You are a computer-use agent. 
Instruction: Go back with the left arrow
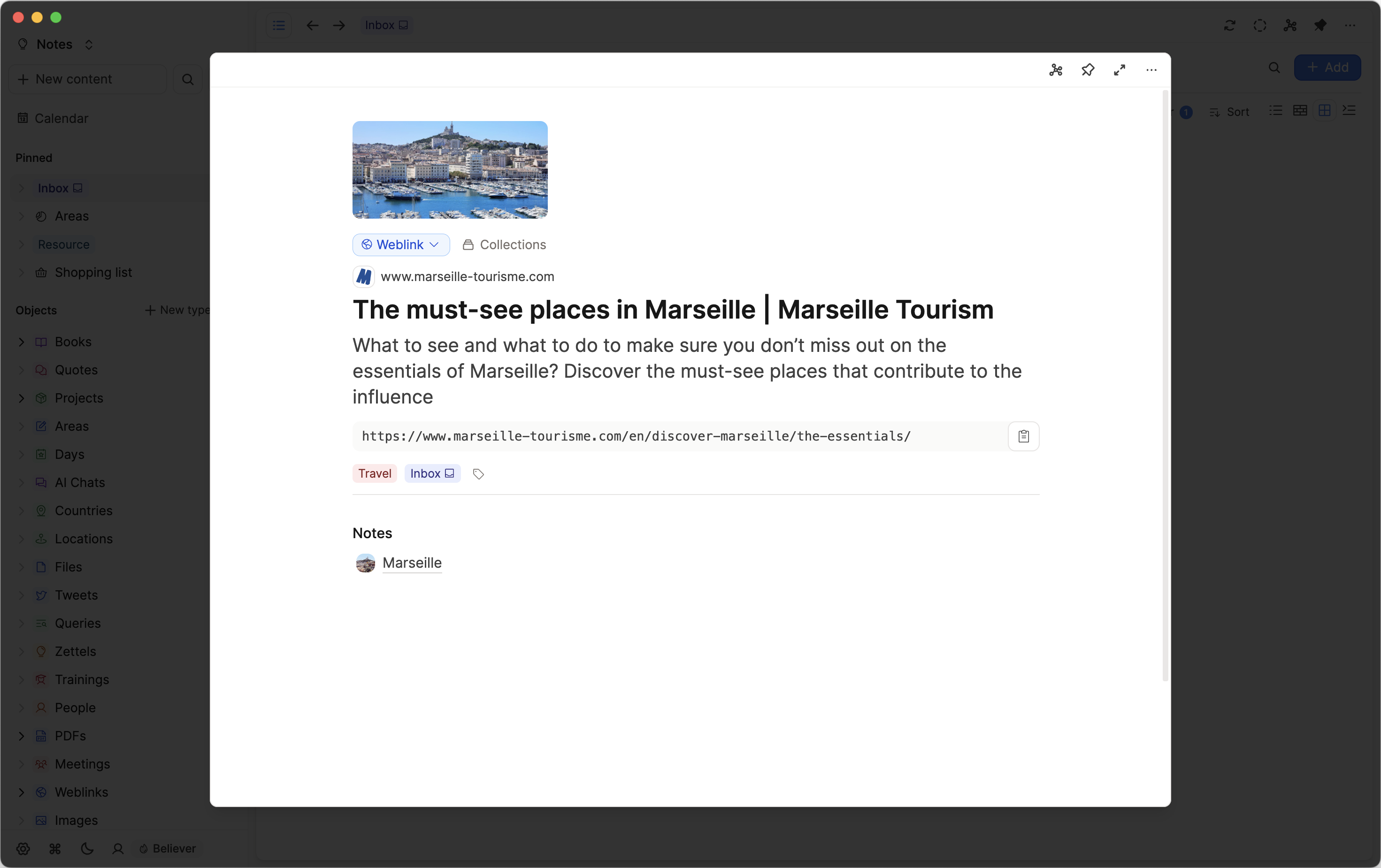[x=312, y=25]
